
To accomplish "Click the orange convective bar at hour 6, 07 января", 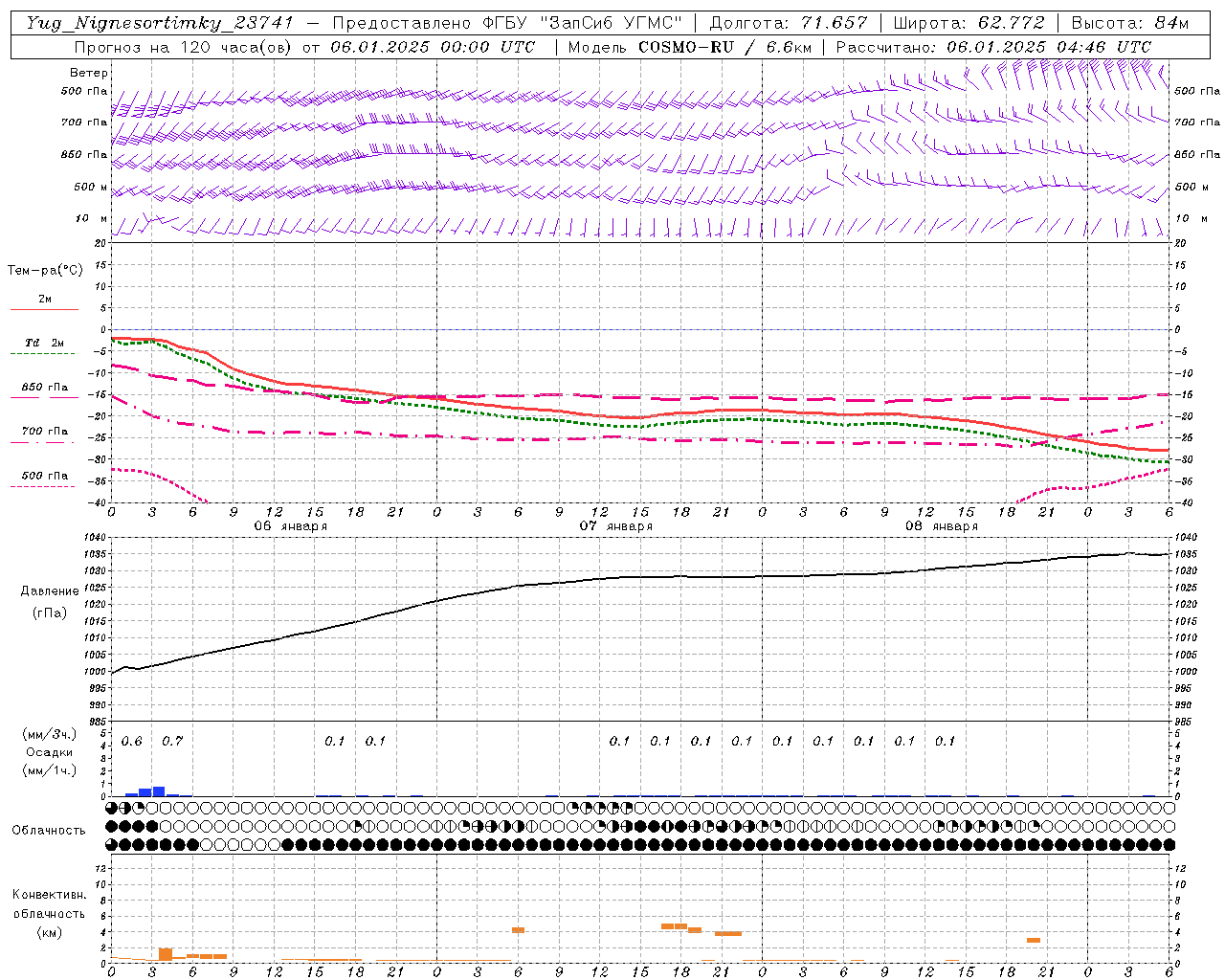I will 518,930.
